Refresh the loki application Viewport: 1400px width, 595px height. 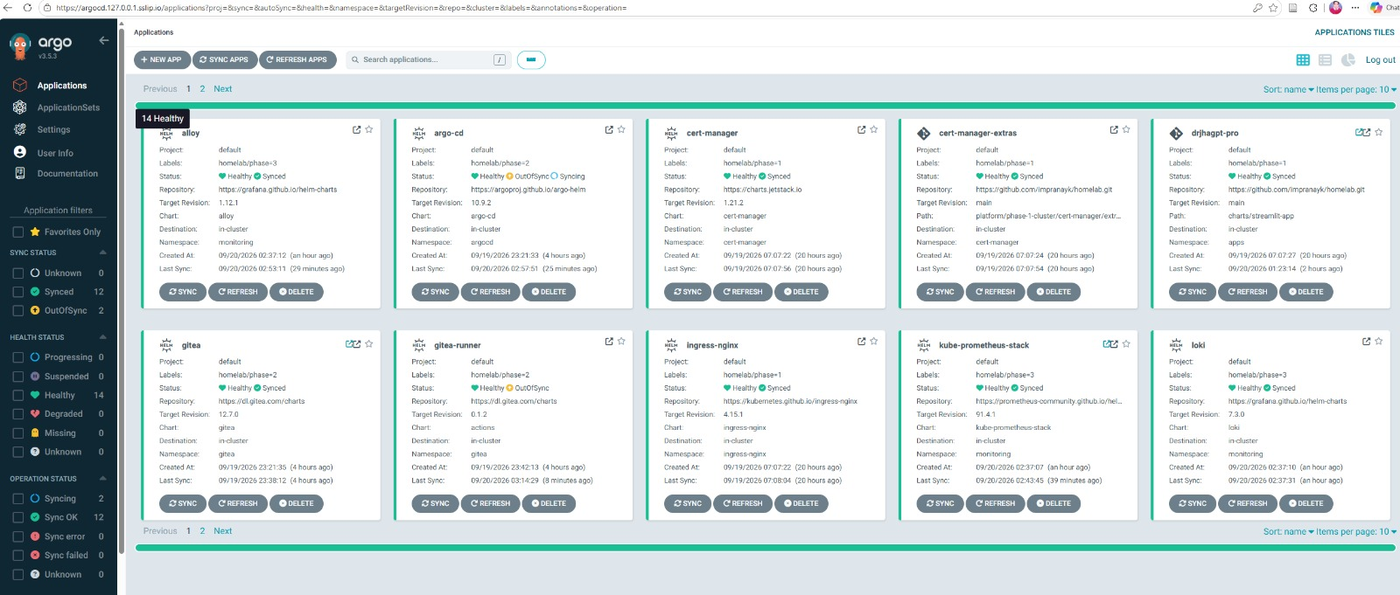[x=1248, y=504]
